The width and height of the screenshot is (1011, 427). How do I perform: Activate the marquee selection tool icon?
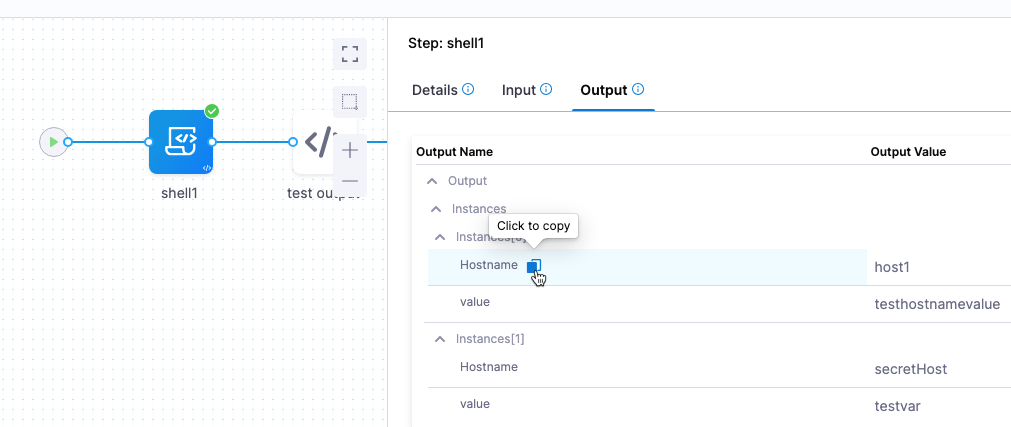[350, 102]
